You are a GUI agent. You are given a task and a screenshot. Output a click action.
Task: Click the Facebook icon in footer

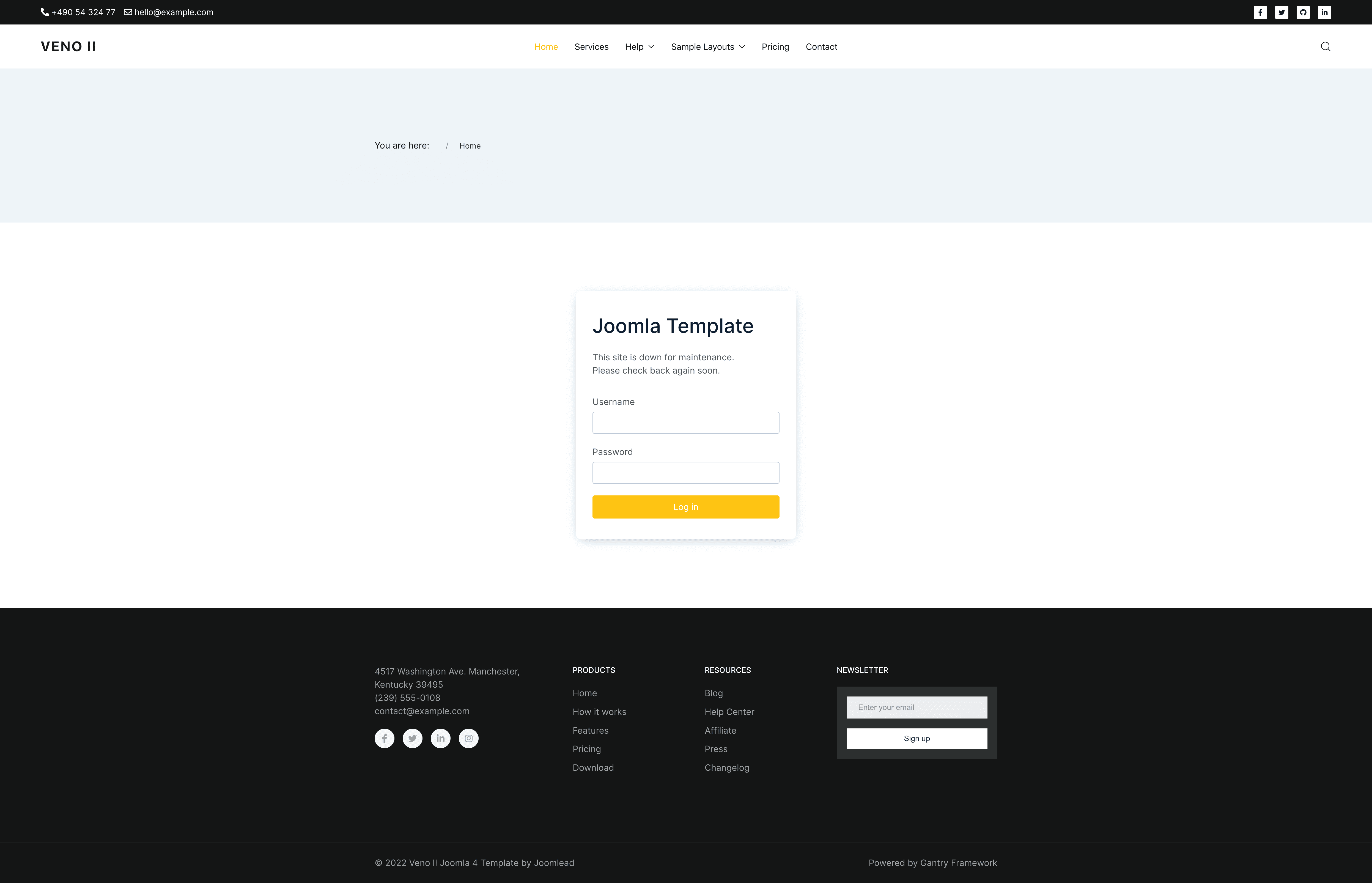click(384, 738)
